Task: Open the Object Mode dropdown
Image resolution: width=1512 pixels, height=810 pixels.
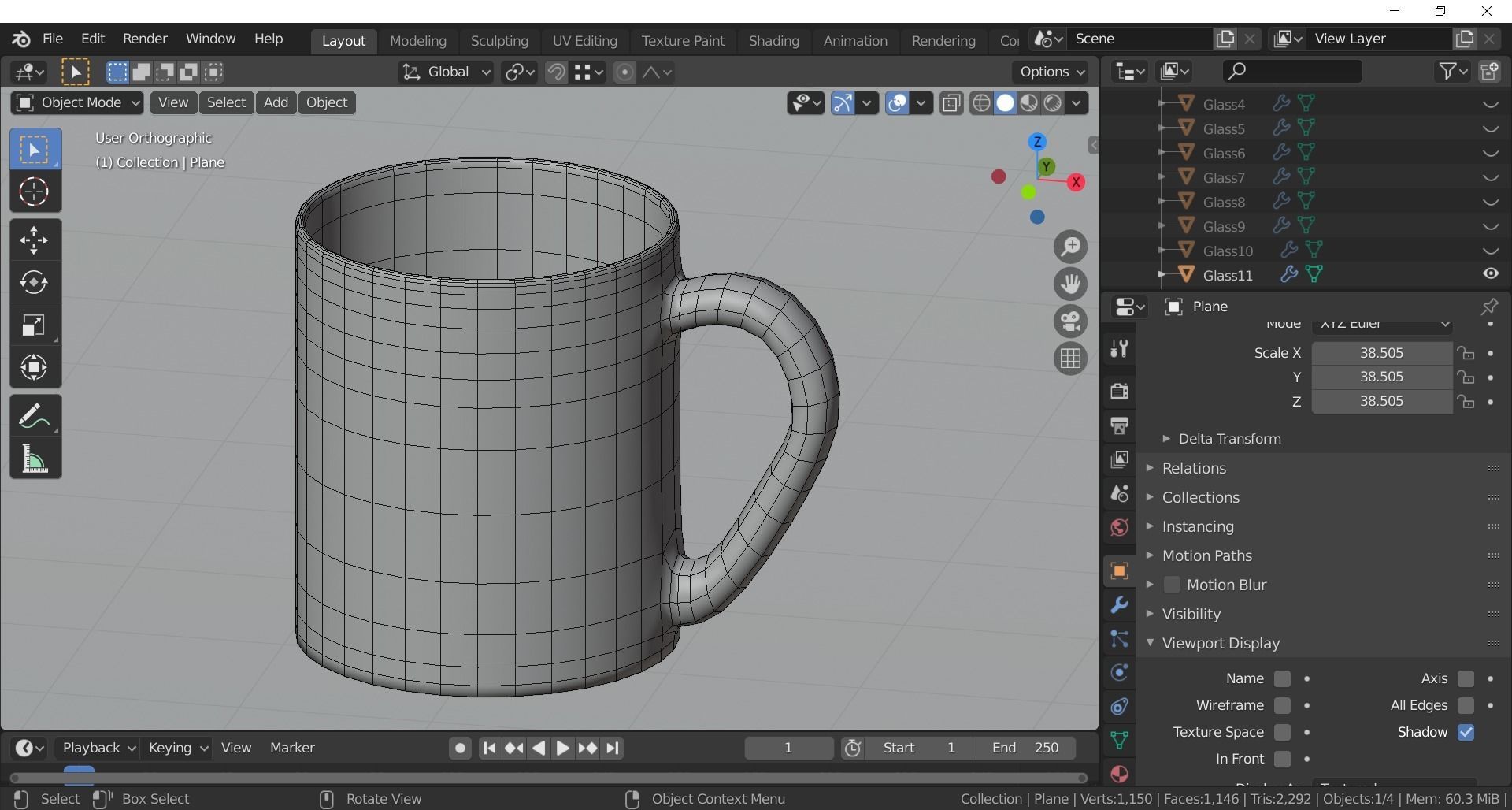Action: [x=77, y=102]
